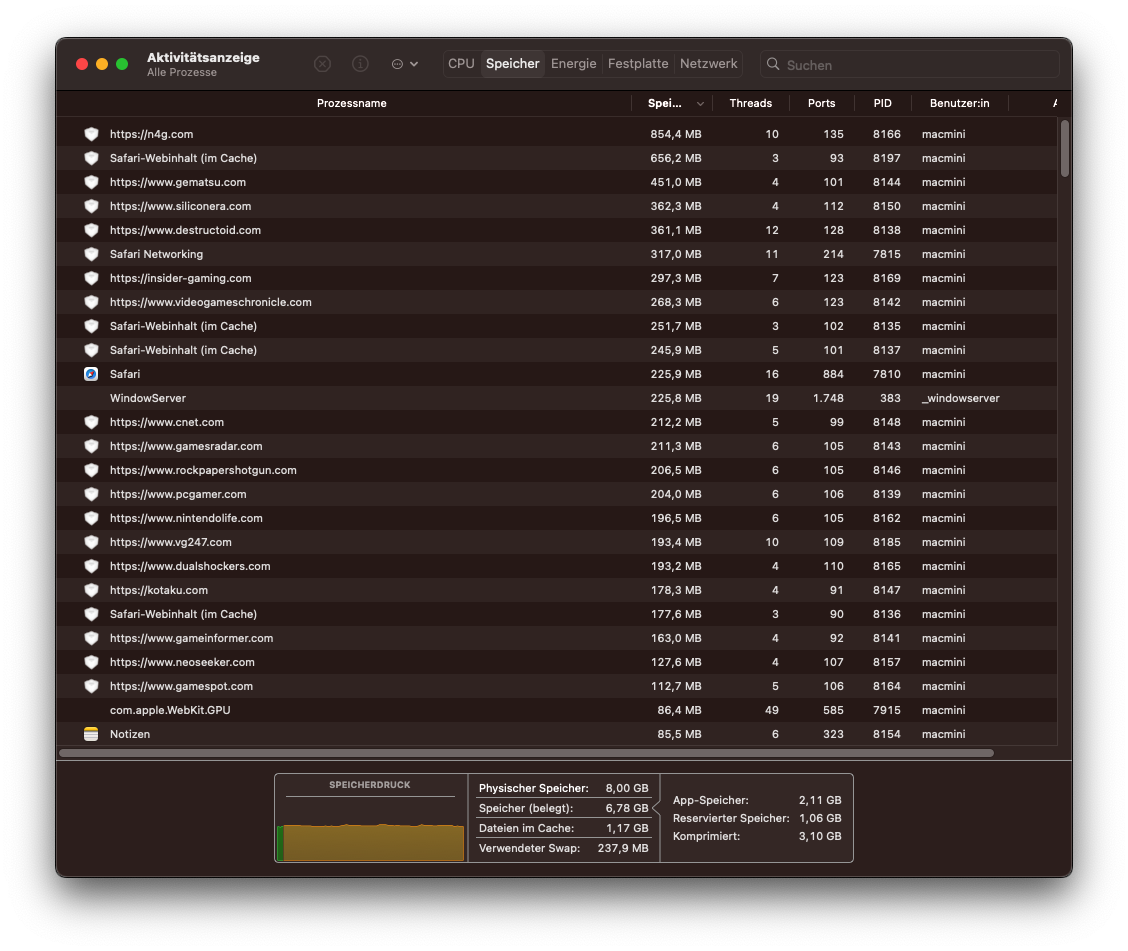Click the stop process (X) toolbar icon
The height and width of the screenshot is (951, 1128).
pos(322,64)
